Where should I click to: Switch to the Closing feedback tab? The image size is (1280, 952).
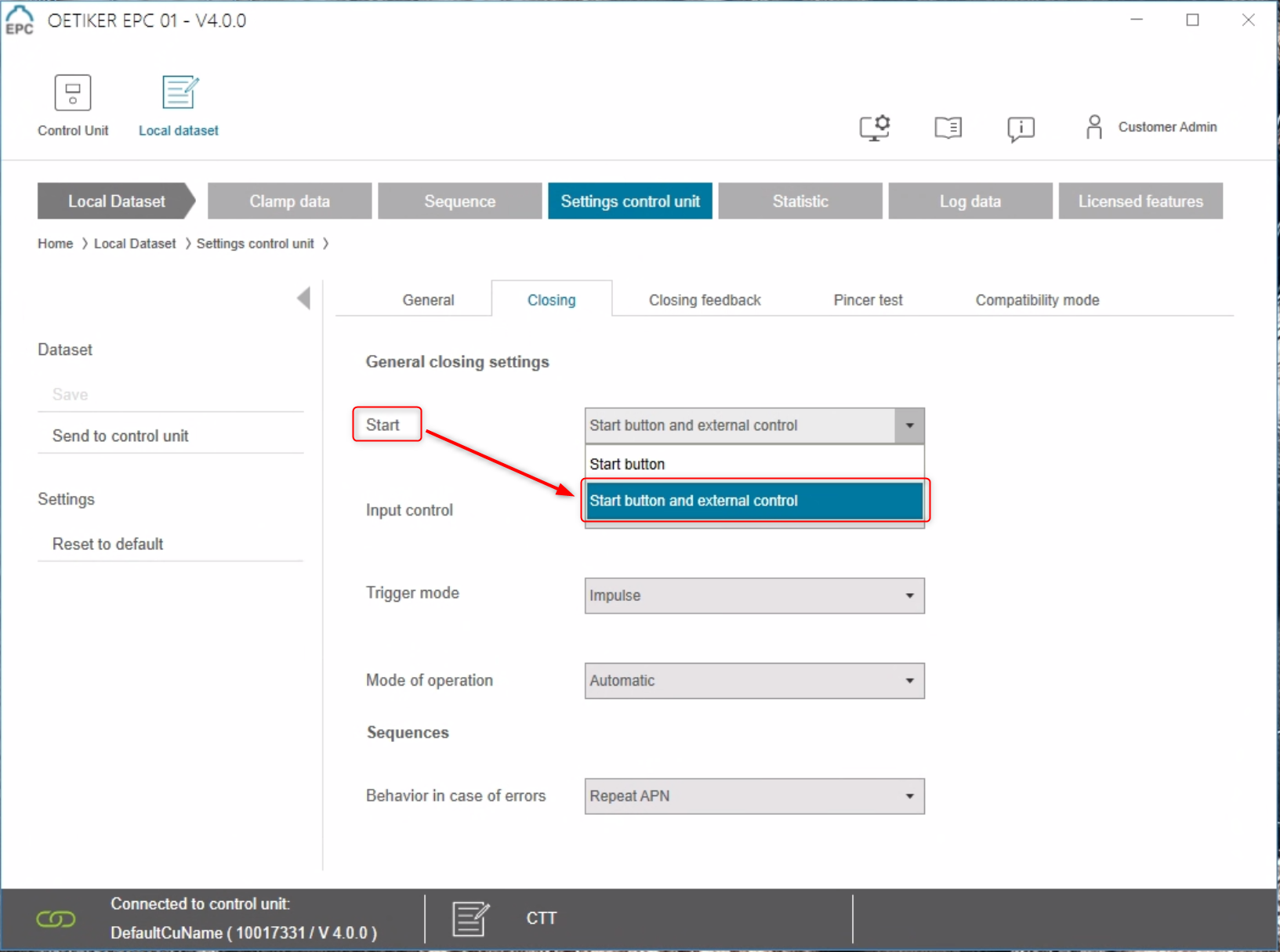pos(705,300)
